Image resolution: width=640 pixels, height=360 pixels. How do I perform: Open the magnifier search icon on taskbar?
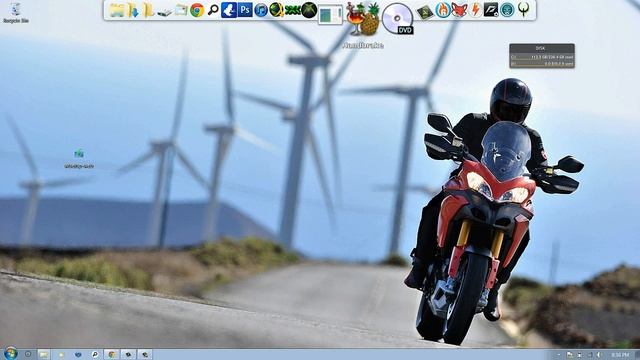[95, 354]
